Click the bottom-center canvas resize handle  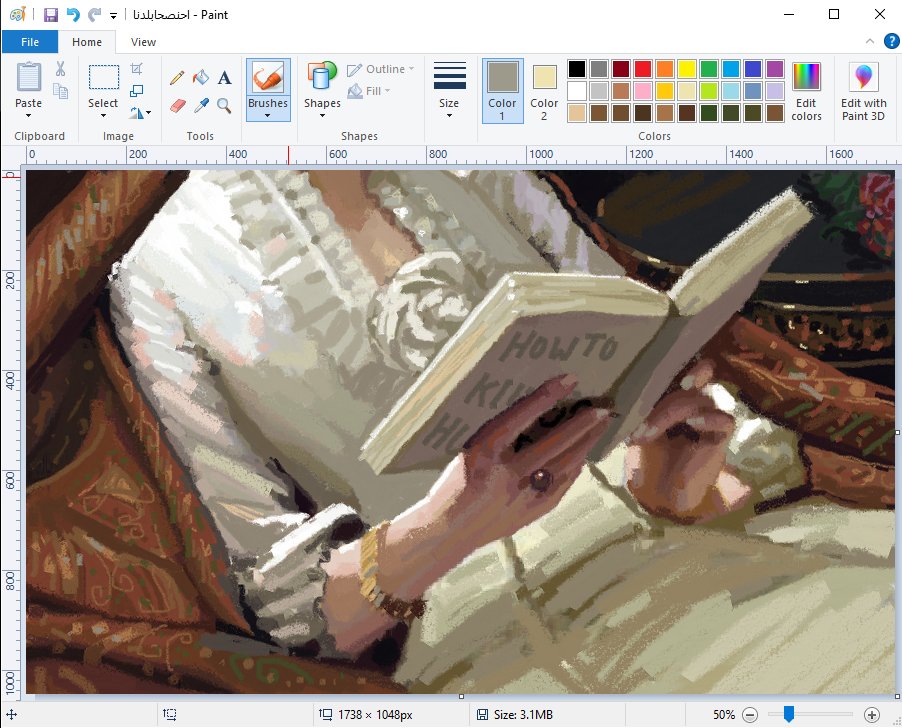pos(461,696)
